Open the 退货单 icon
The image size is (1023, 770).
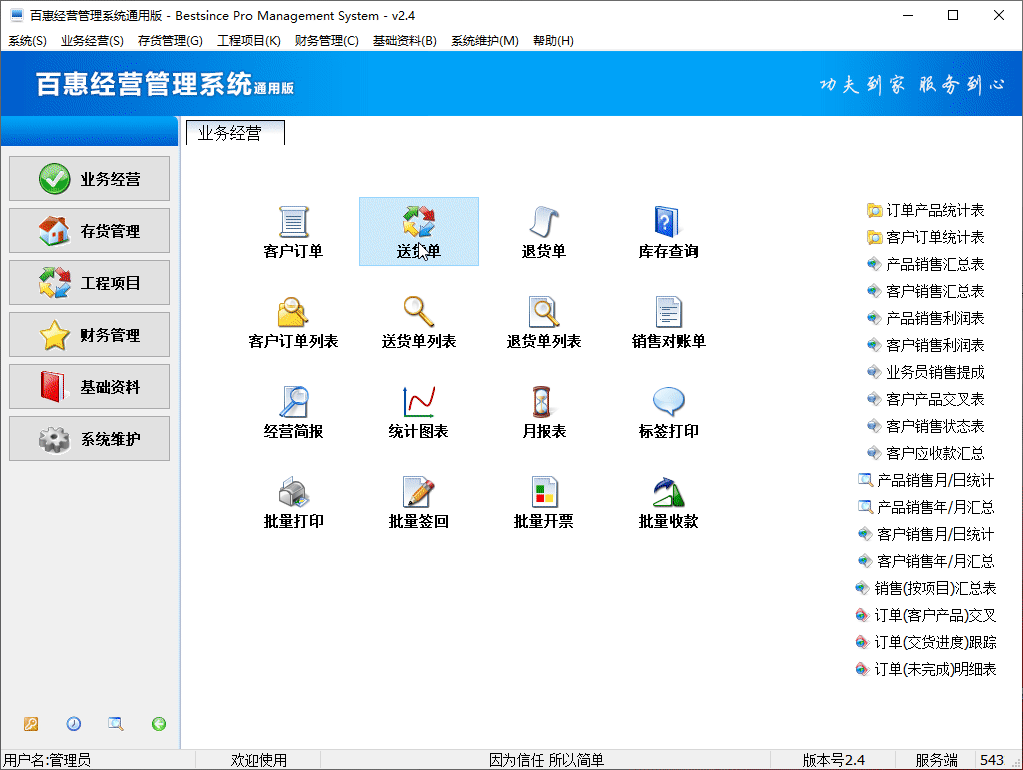[543, 232]
